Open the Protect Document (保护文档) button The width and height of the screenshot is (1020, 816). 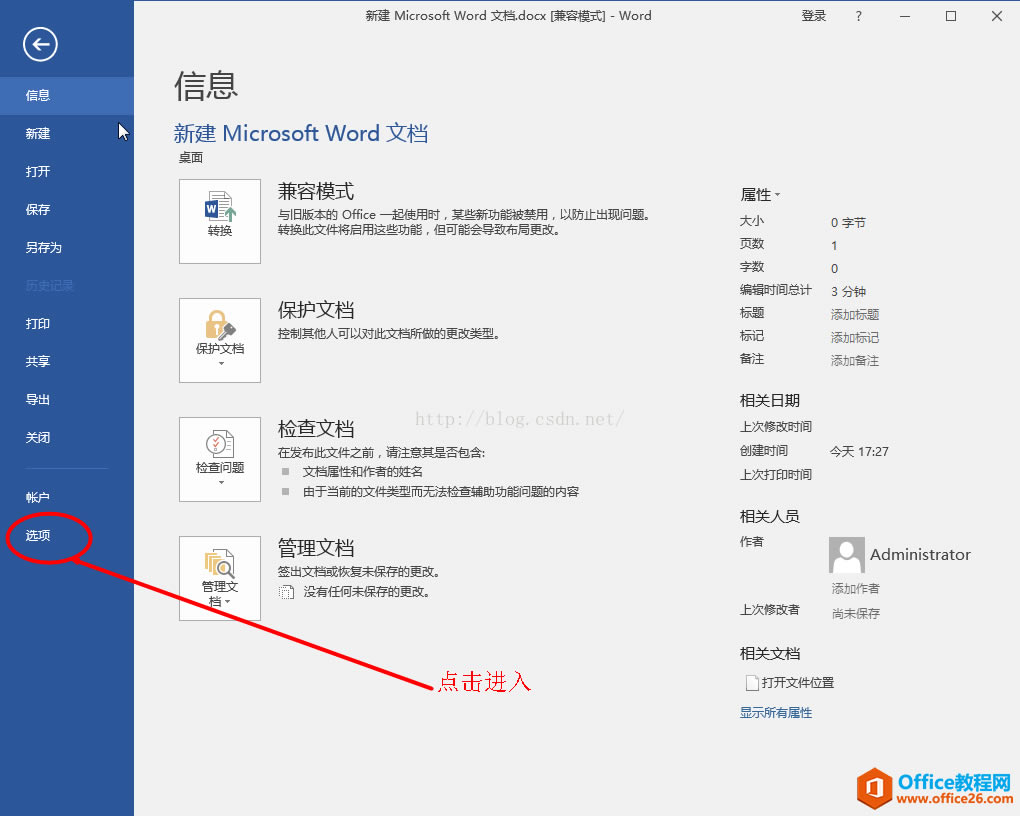pos(220,340)
